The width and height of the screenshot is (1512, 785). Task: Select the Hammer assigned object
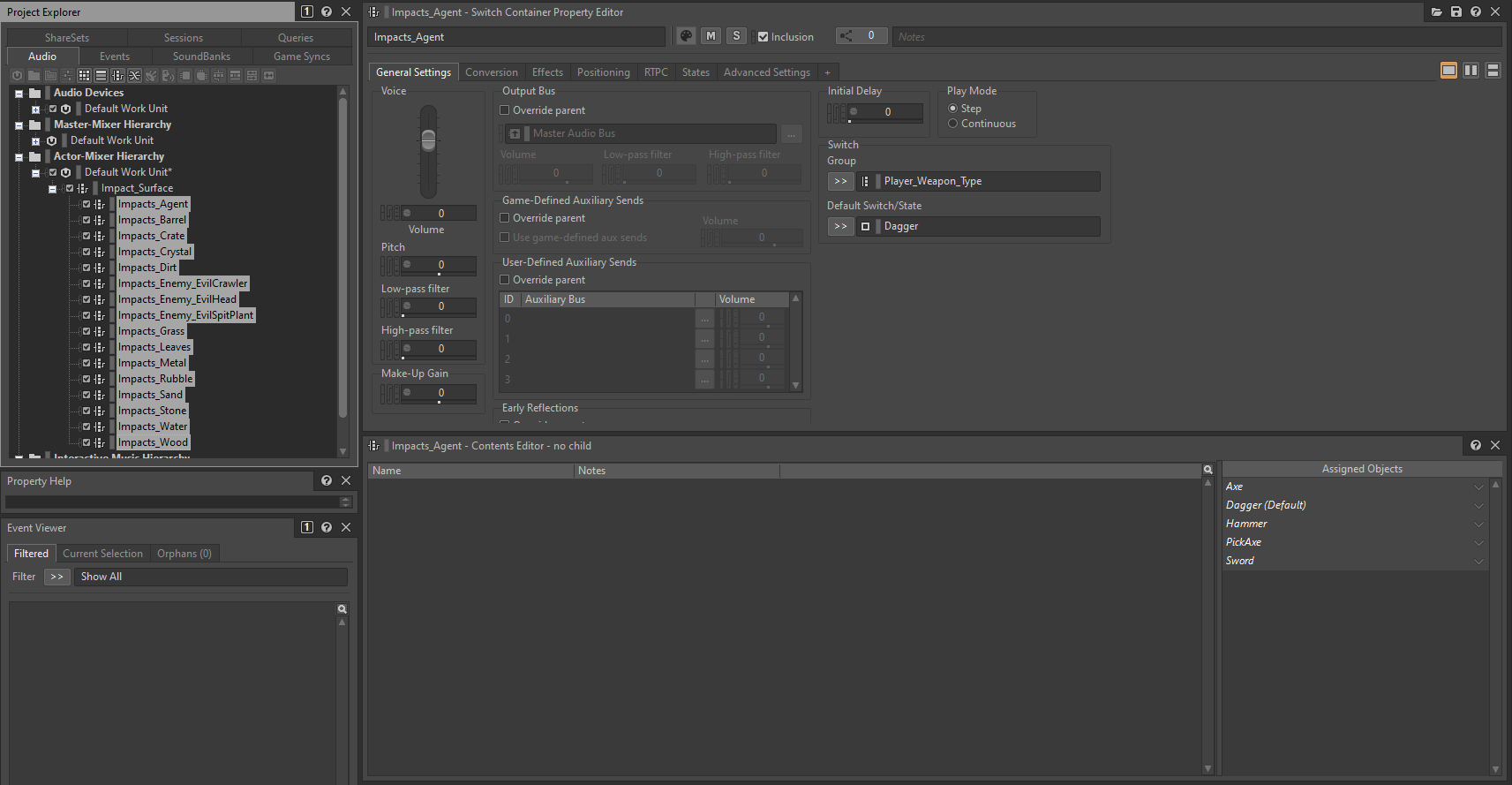(1246, 524)
